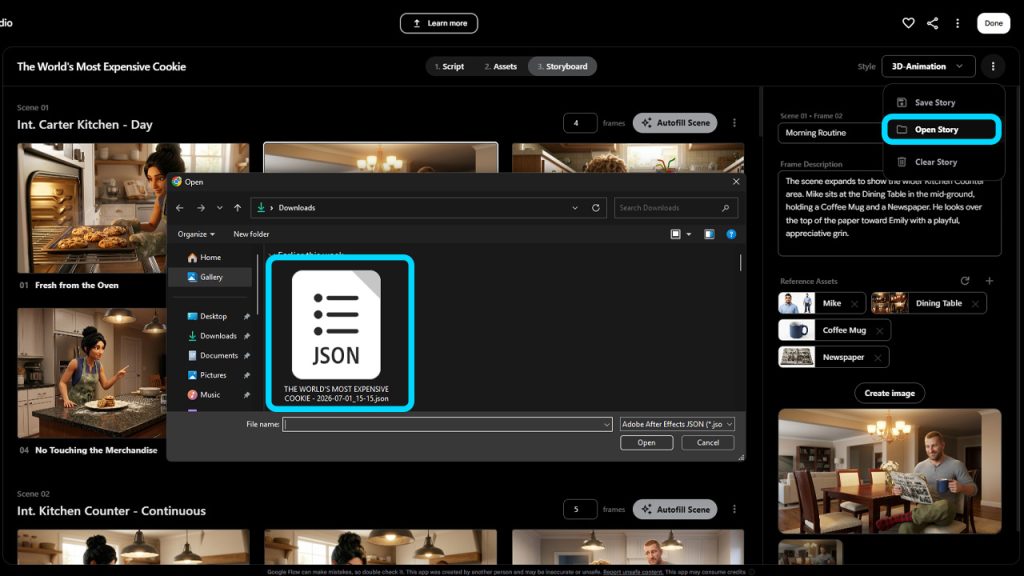Image resolution: width=1024 pixels, height=576 pixels.
Task: Pin toggle next to Music
Action: (247, 395)
